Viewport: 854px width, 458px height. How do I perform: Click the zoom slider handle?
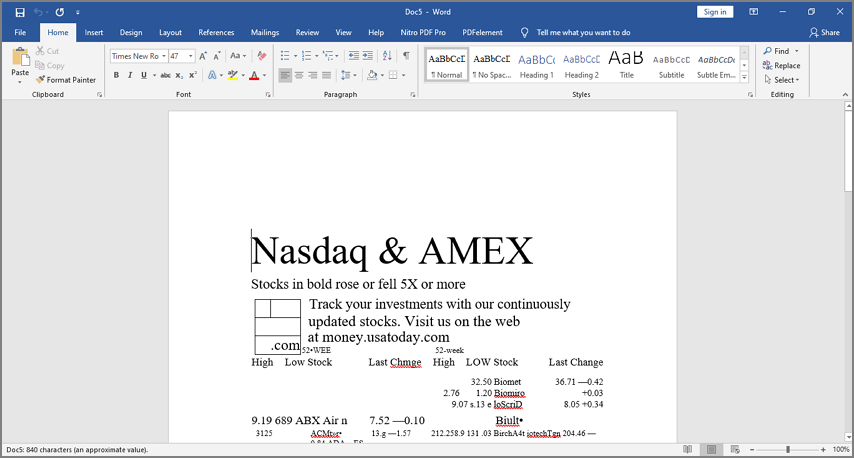(x=788, y=449)
